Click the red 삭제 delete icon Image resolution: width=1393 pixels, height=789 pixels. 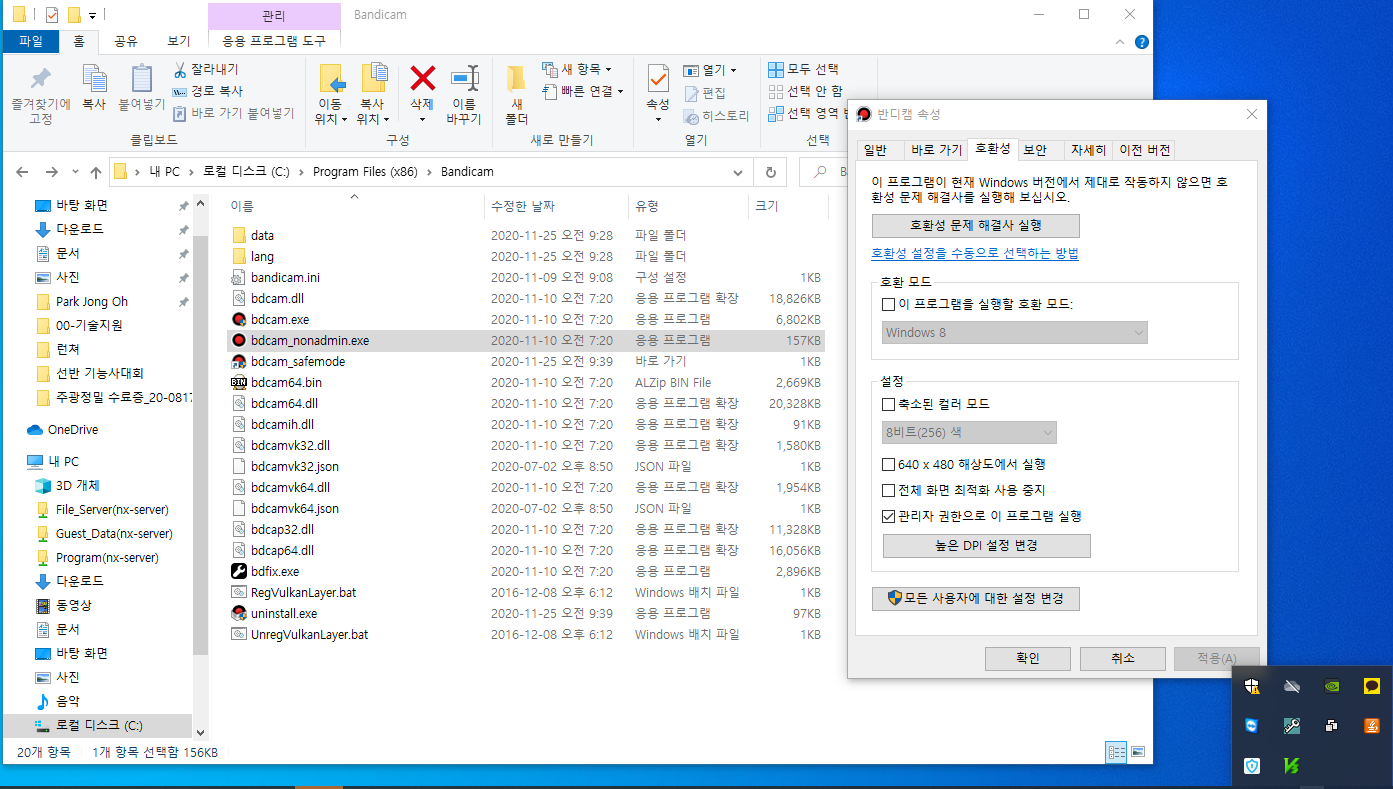tap(423, 79)
